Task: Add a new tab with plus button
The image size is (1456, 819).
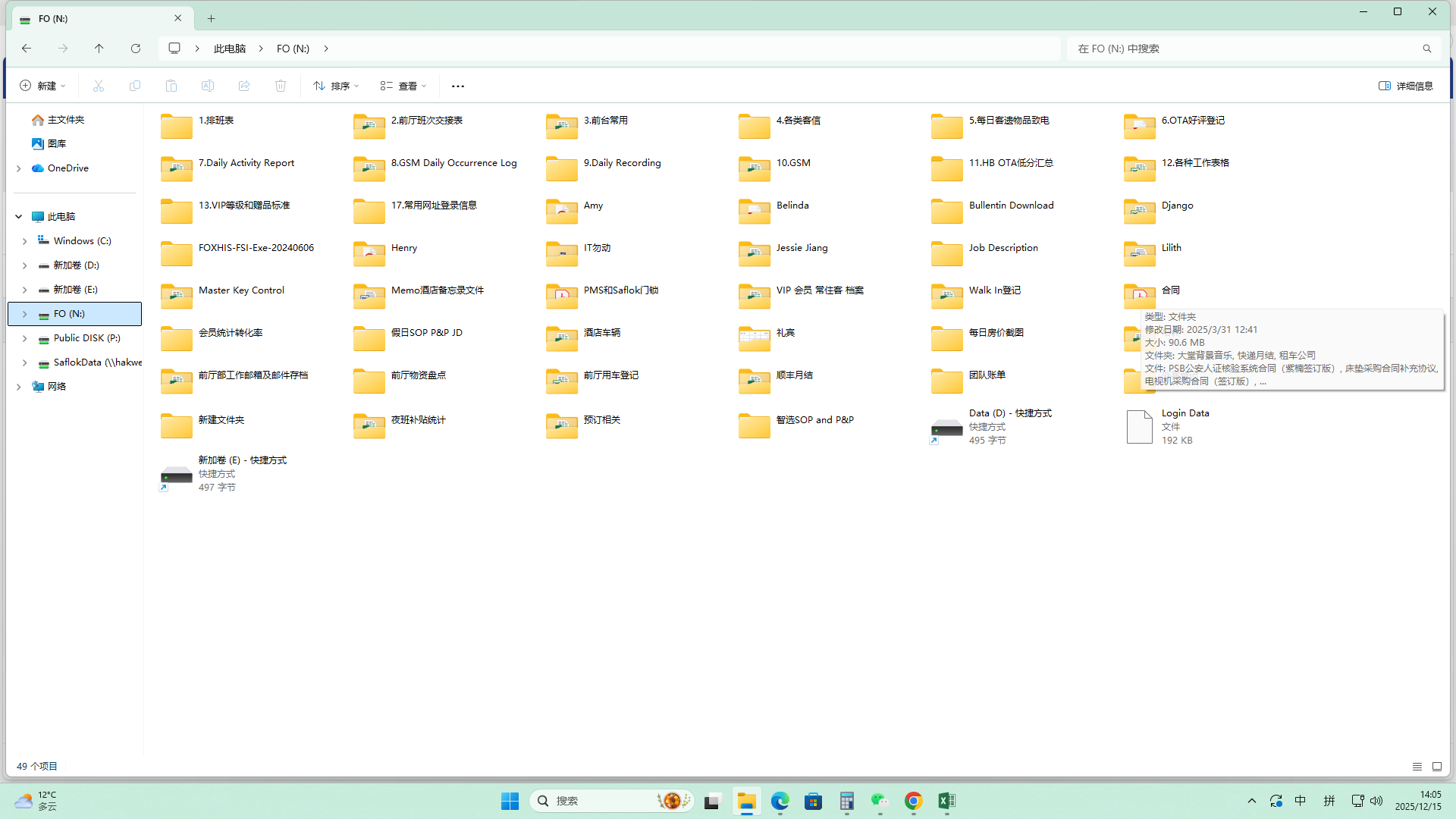Action: [x=212, y=18]
